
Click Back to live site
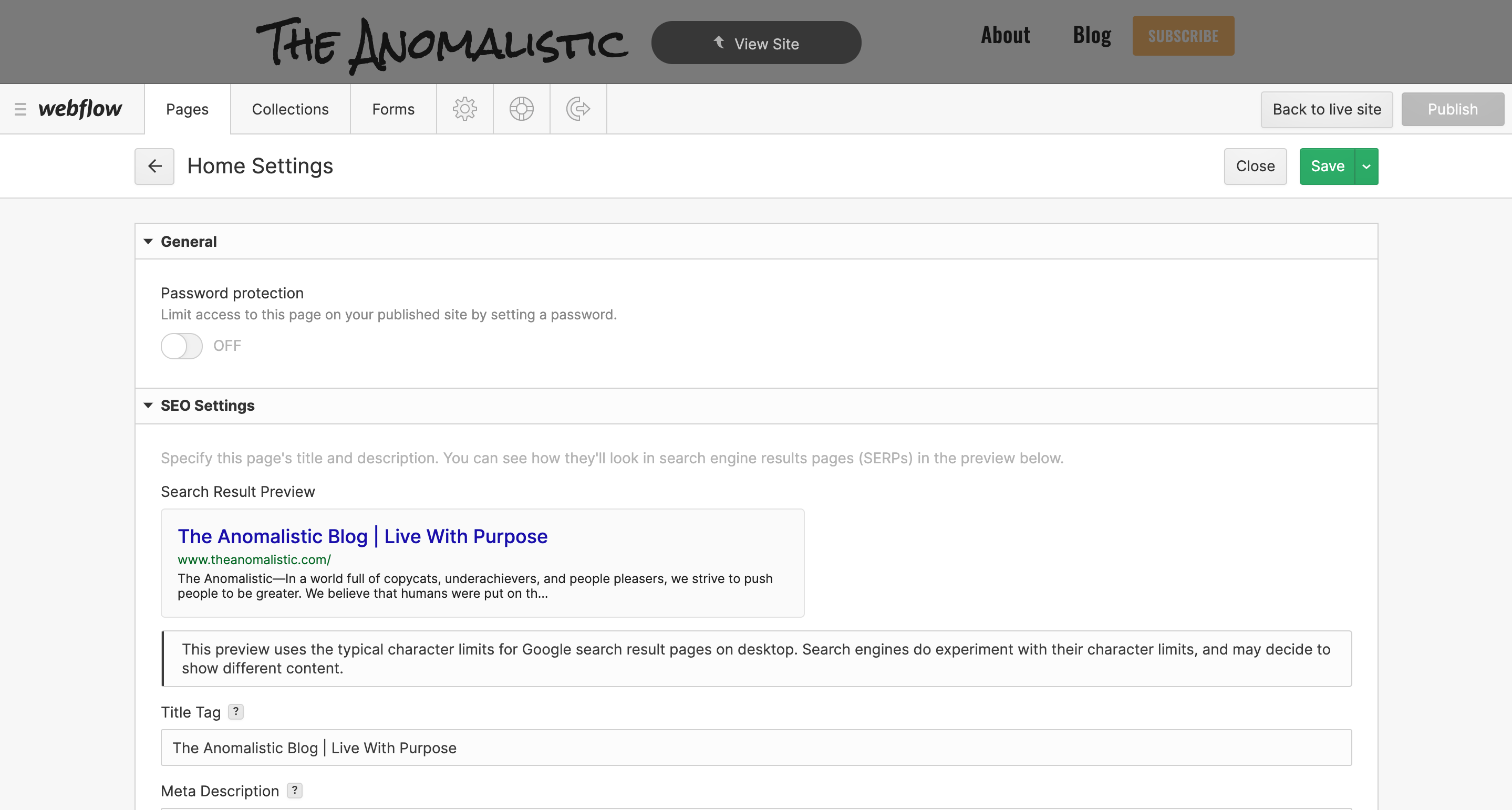(1327, 109)
